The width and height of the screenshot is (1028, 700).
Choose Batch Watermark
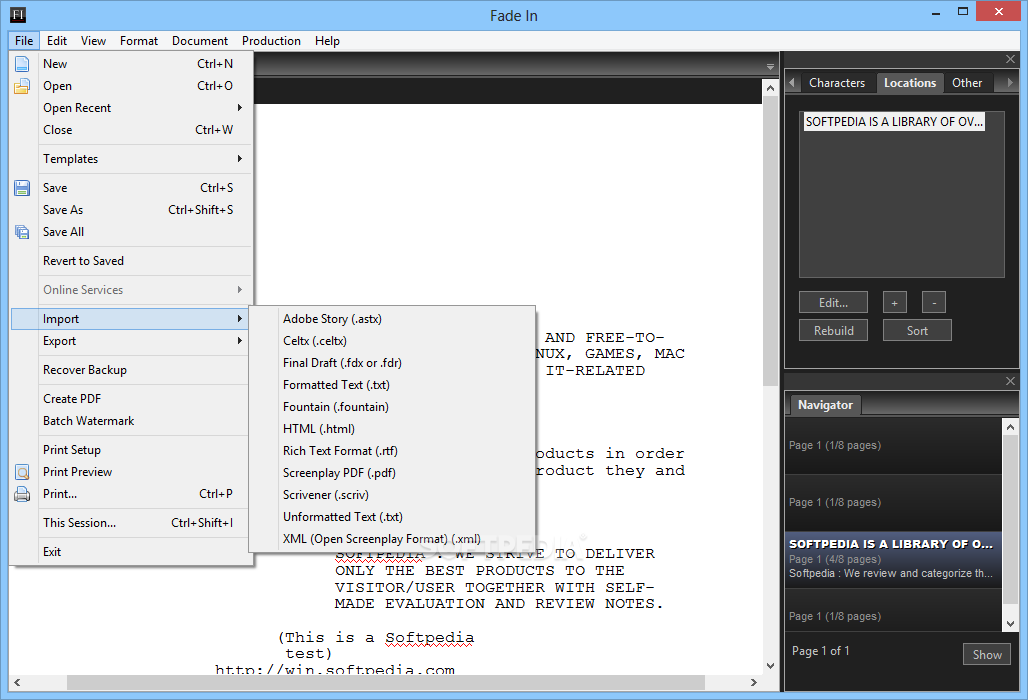[x=131, y=421]
